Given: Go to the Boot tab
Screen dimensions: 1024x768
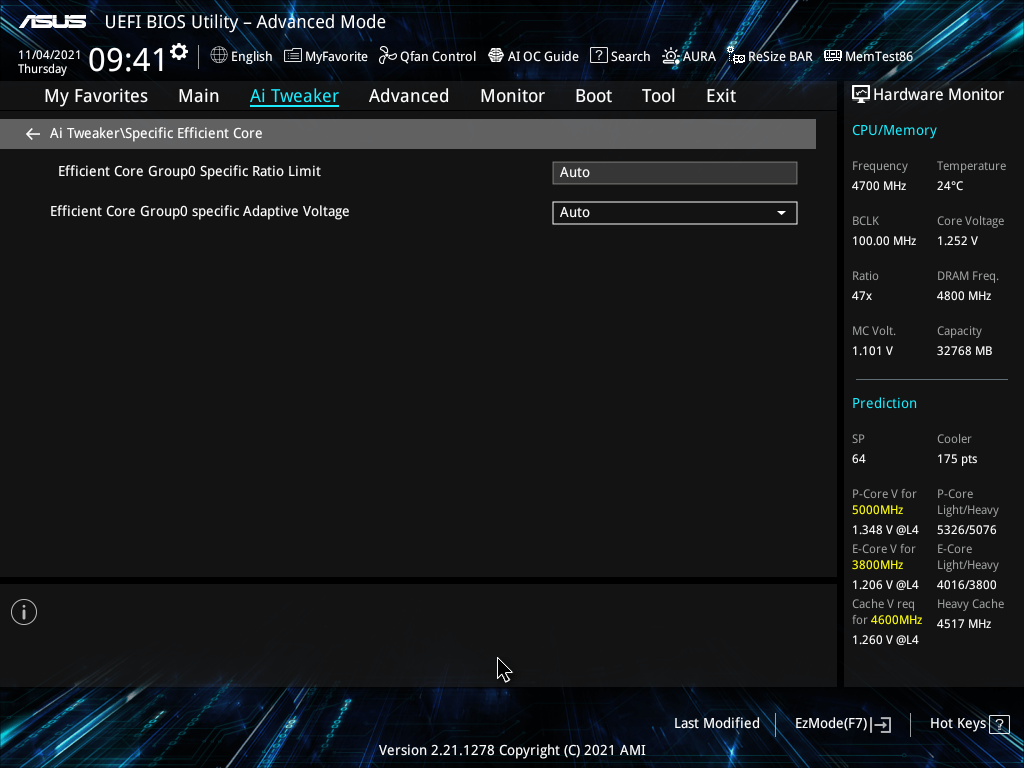Looking at the screenshot, I should coord(594,96).
